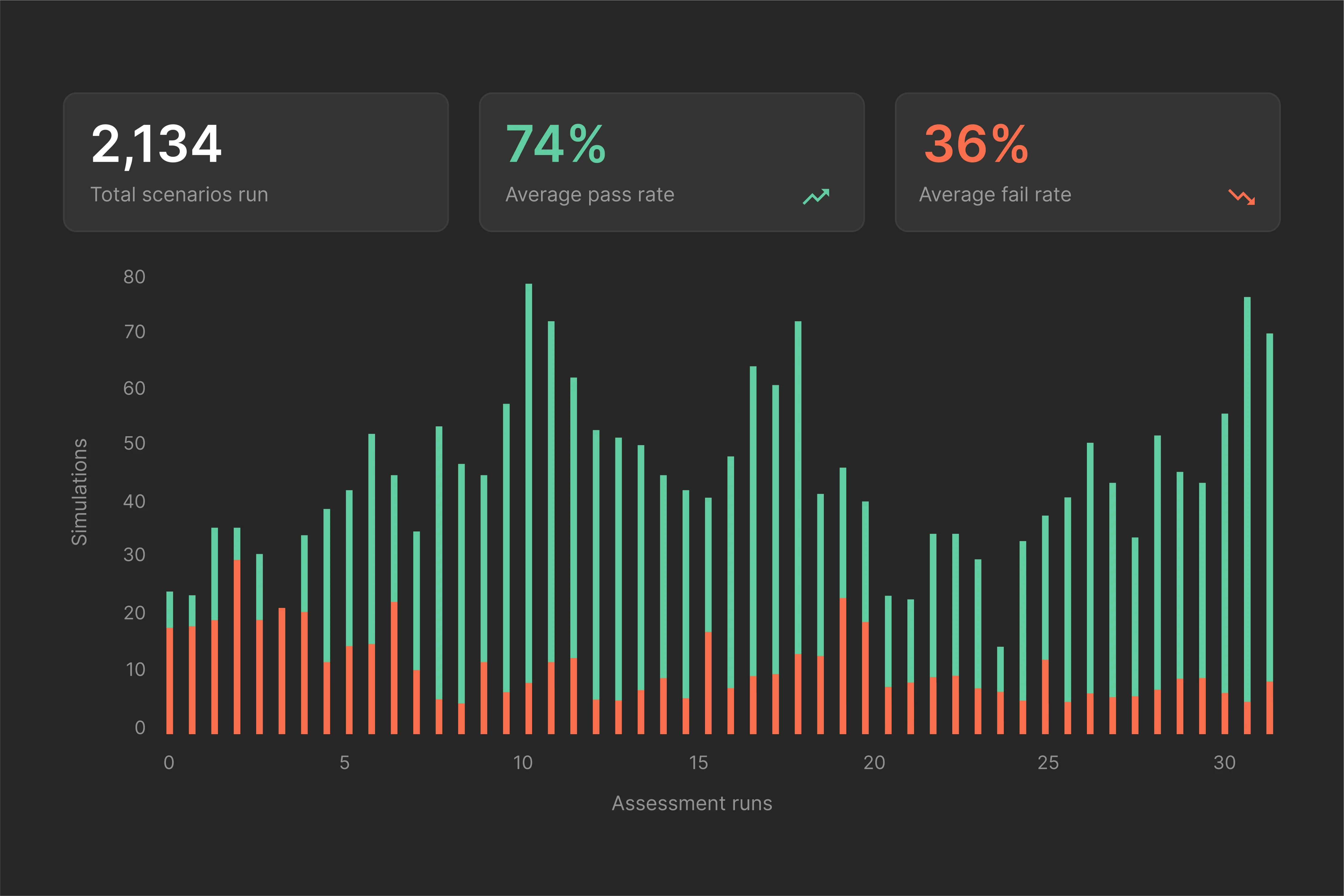Click the 30 label on the x-axis
The height and width of the screenshot is (896, 1344).
click(x=1225, y=763)
